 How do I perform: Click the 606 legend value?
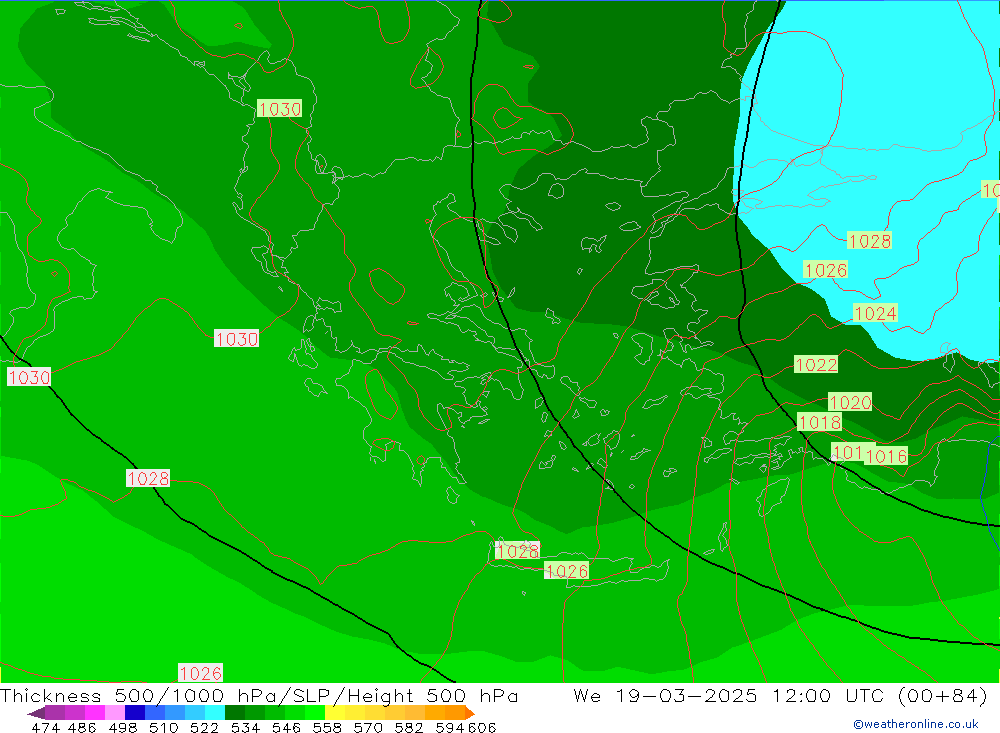tap(482, 727)
